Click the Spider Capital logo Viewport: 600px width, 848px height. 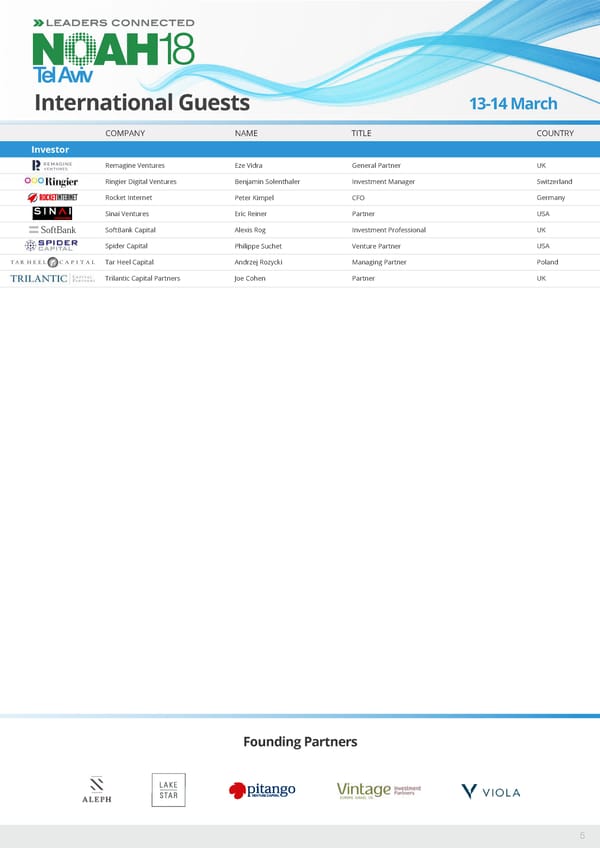pos(52,246)
